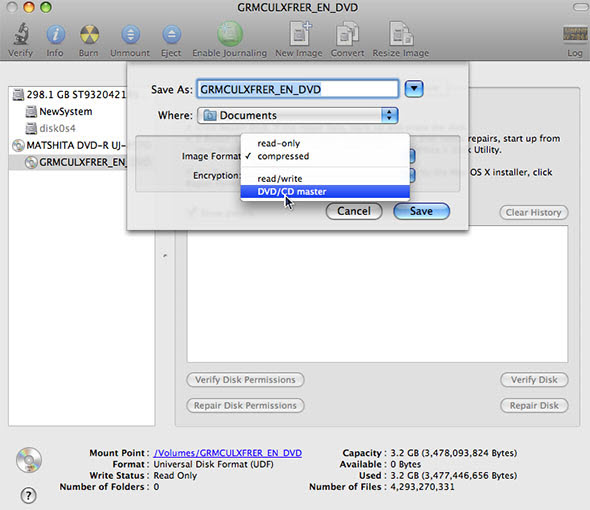Open the /Volumes/GRMCULXFRER_EN_DVD mount point link
Viewport: 590px width, 510px height.
pyautogui.click(x=228, y=453)
